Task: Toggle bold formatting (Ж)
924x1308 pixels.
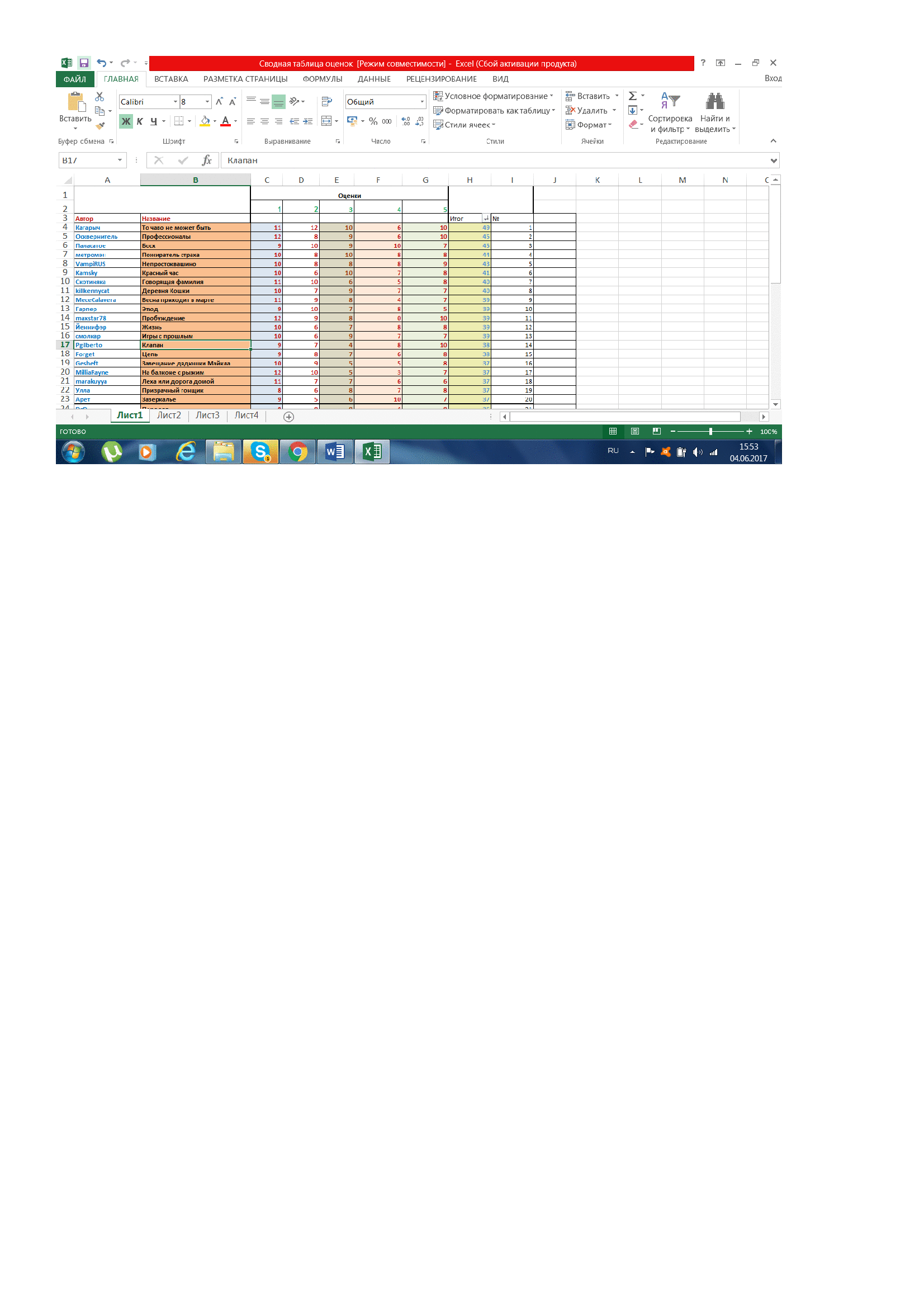Action: click(x=126, y=121)
